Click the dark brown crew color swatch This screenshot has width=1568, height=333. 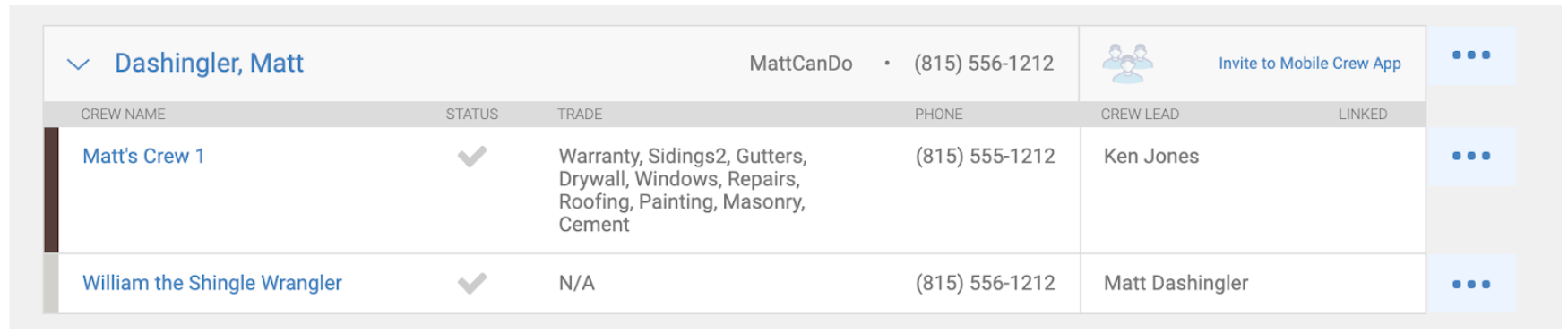click(x=51, y=190)
